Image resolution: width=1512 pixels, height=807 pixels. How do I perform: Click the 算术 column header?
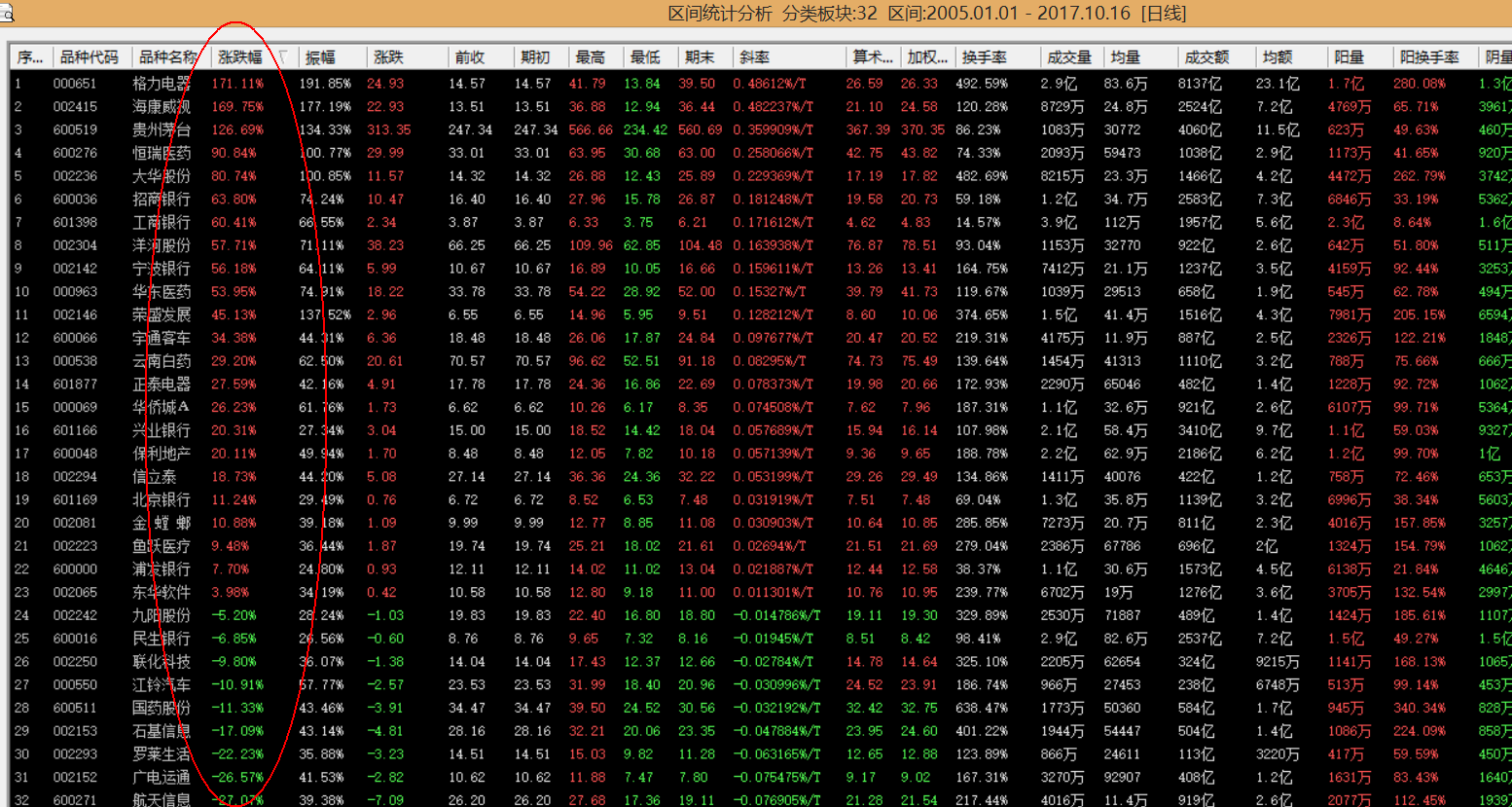pyautogui.click(x=872, y=57)
